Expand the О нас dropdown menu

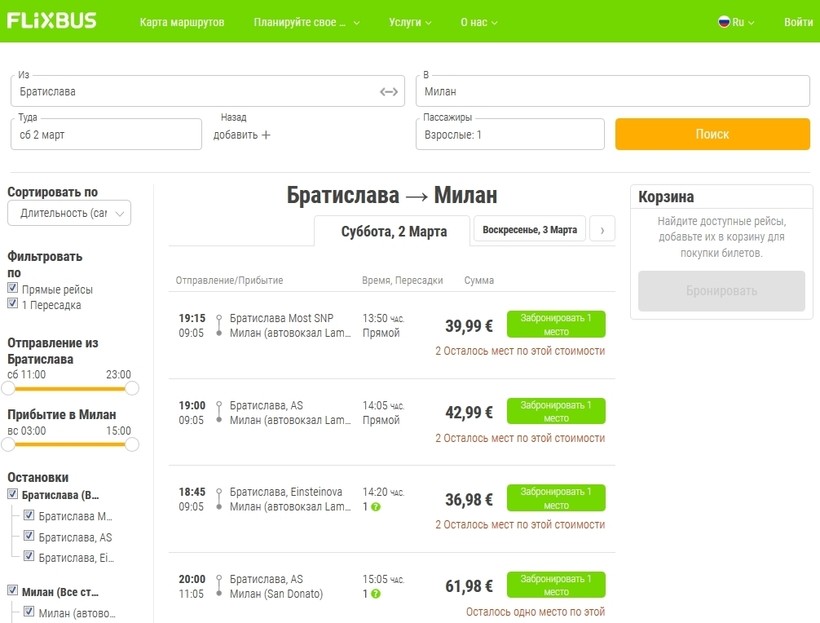coord(478,22)
